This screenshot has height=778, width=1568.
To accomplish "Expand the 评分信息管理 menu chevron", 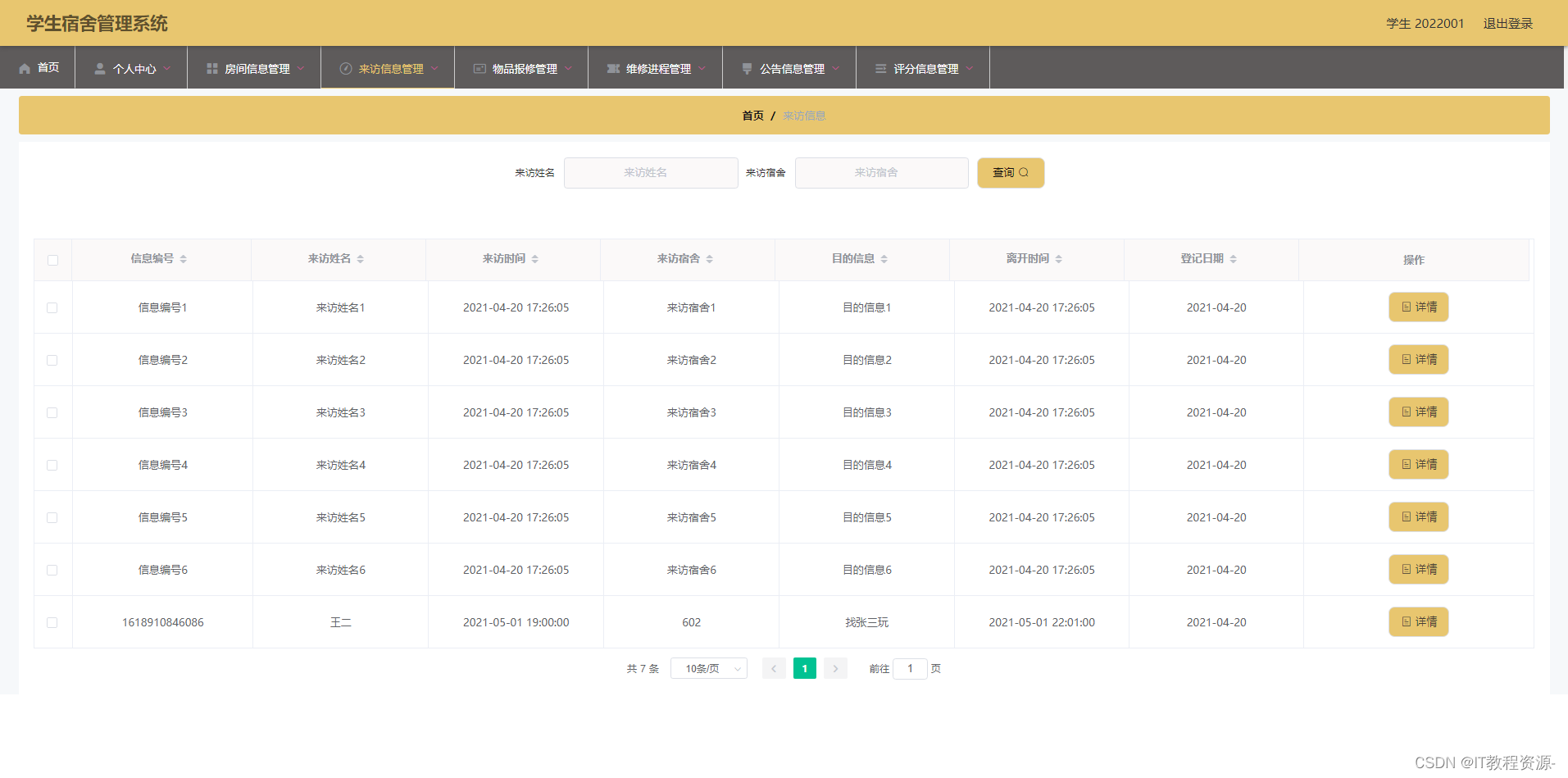I will point(970,69).
